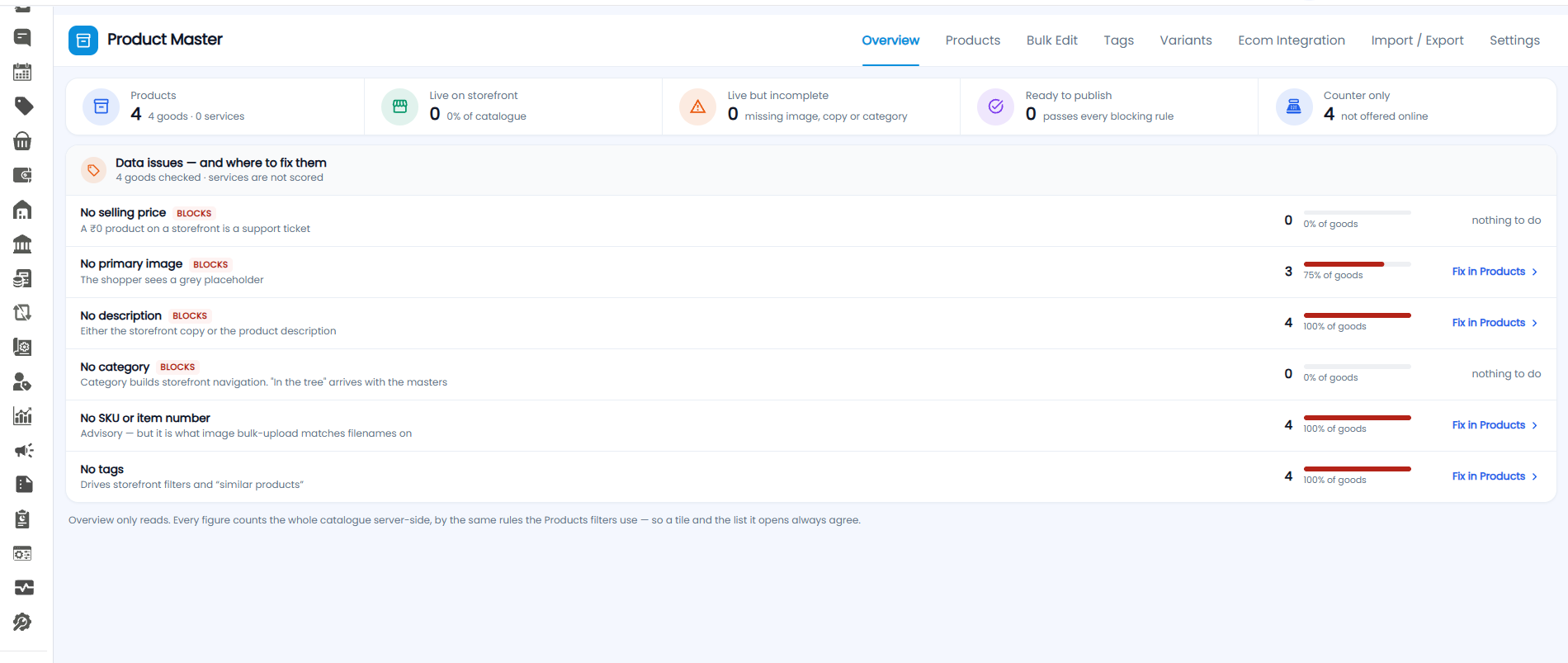Open the person with tag sidebar icon
This screenshot has width=1568, height=663.
[x=22, y=381]
